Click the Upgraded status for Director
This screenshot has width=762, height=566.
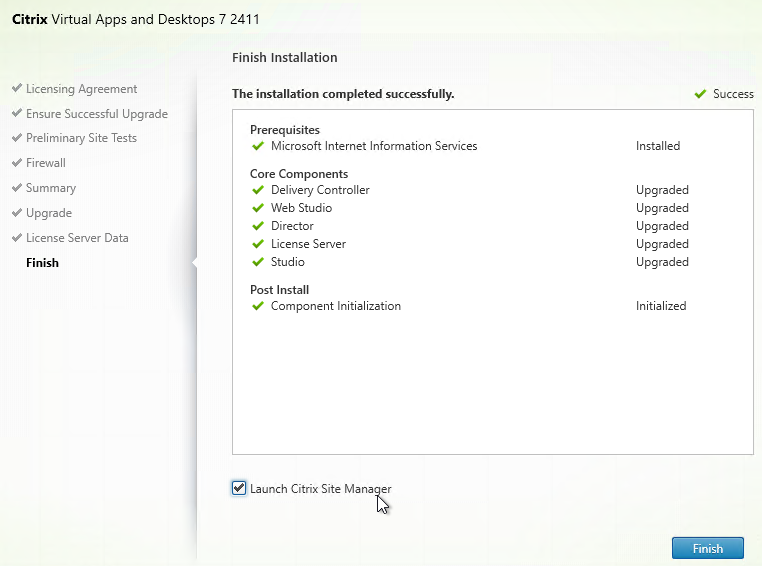(662, 226)
